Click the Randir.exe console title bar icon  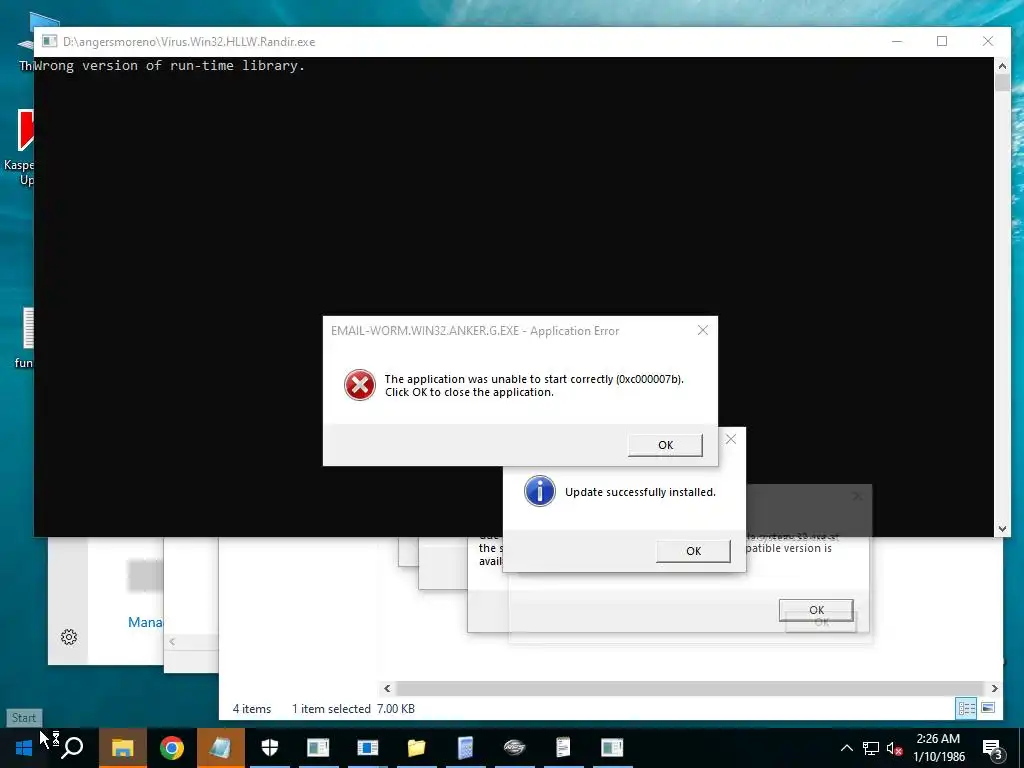point(49,41)
